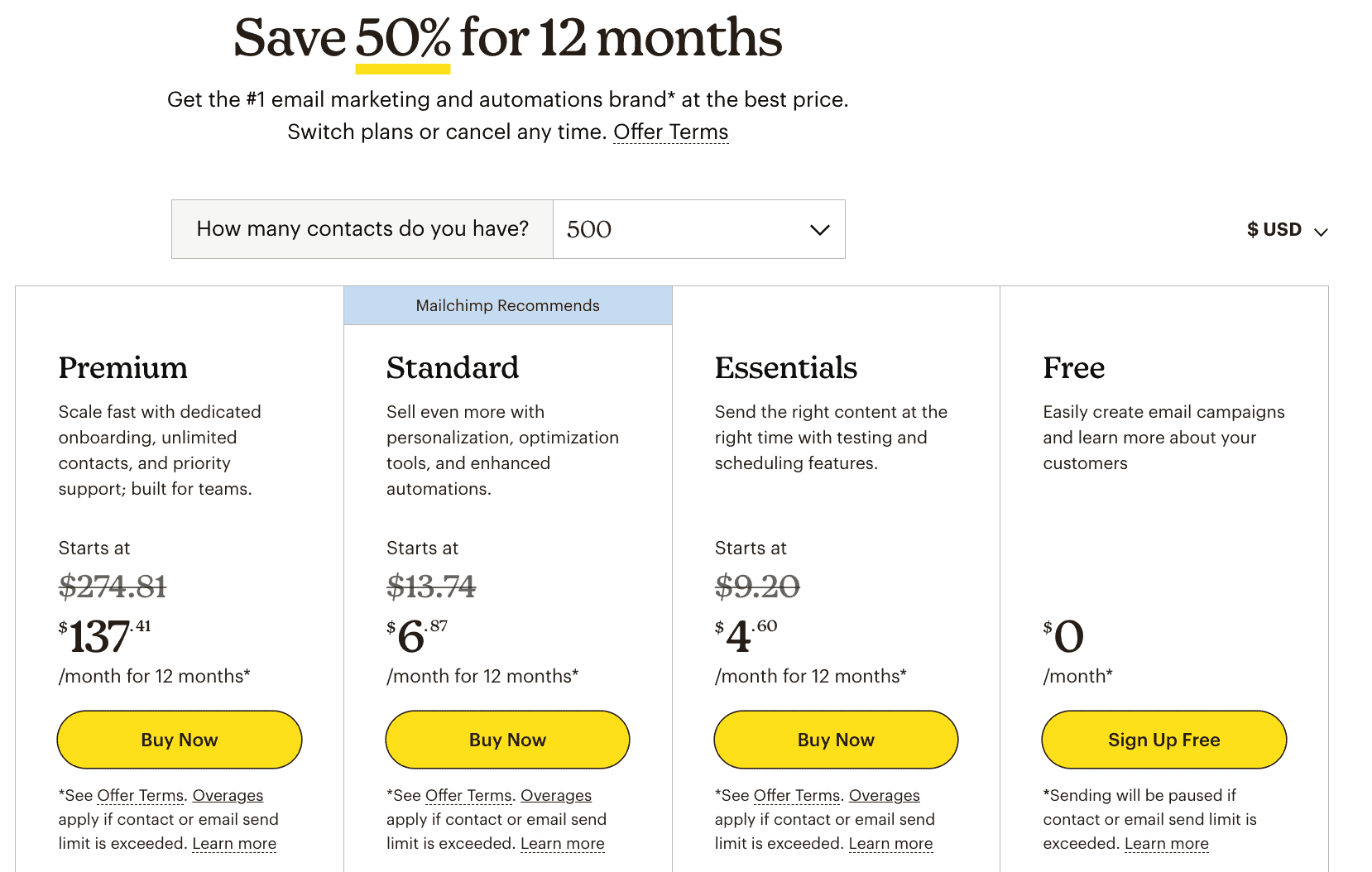This screenshot has width=1372, height=872.
Task: Open Learn more under the Free plan
Action: tap(1166, 843)
